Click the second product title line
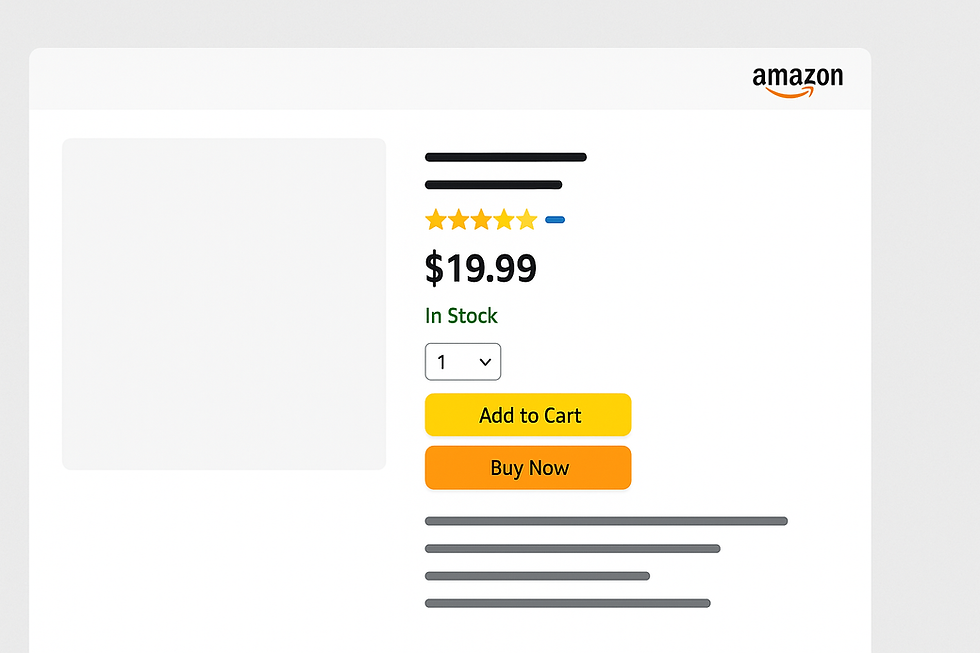This screenshot has height=653, width=980. [x=493, y=184]
